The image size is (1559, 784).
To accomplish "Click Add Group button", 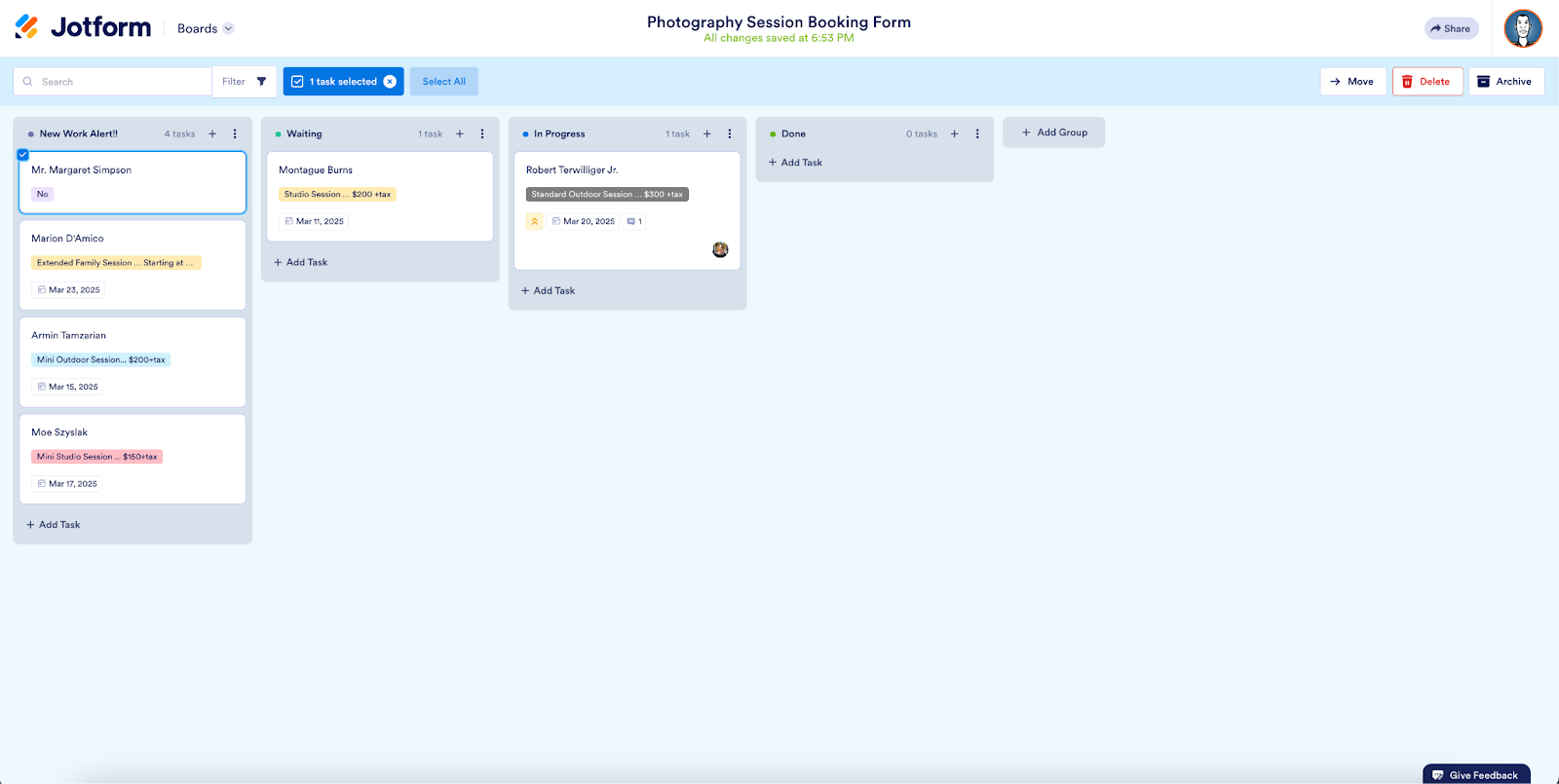I will point(1053,132).
